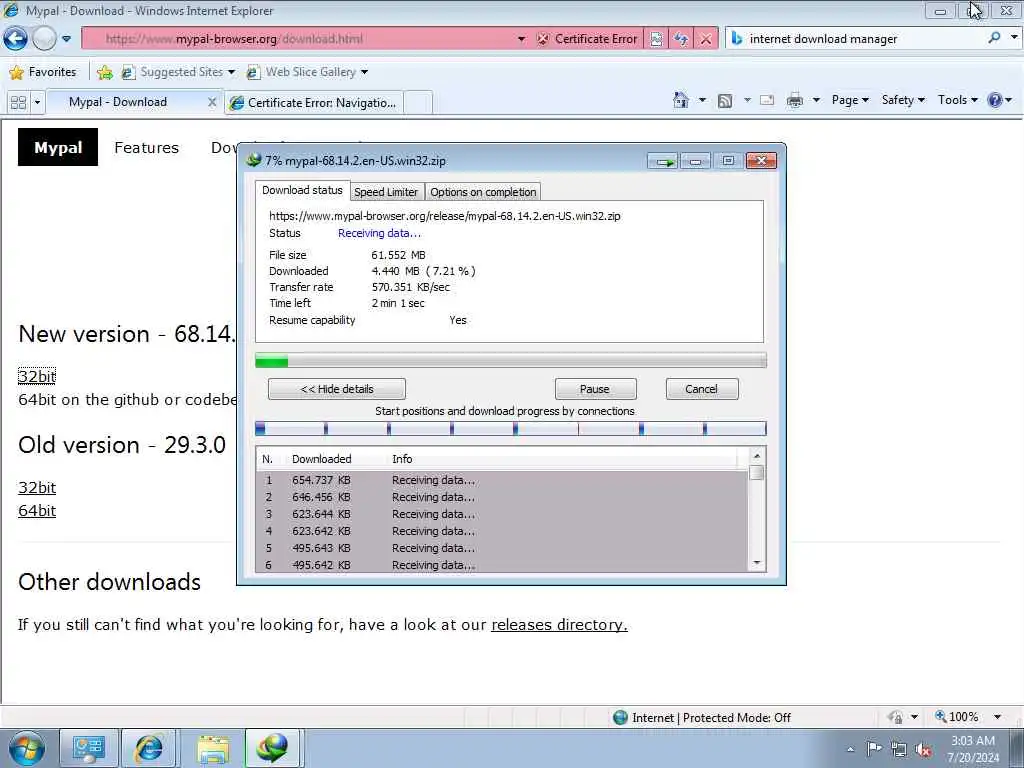1024x768 pixels.
Task: Click the 32bit link under New version
Action: pyautogui.click(x=37, y=376)
